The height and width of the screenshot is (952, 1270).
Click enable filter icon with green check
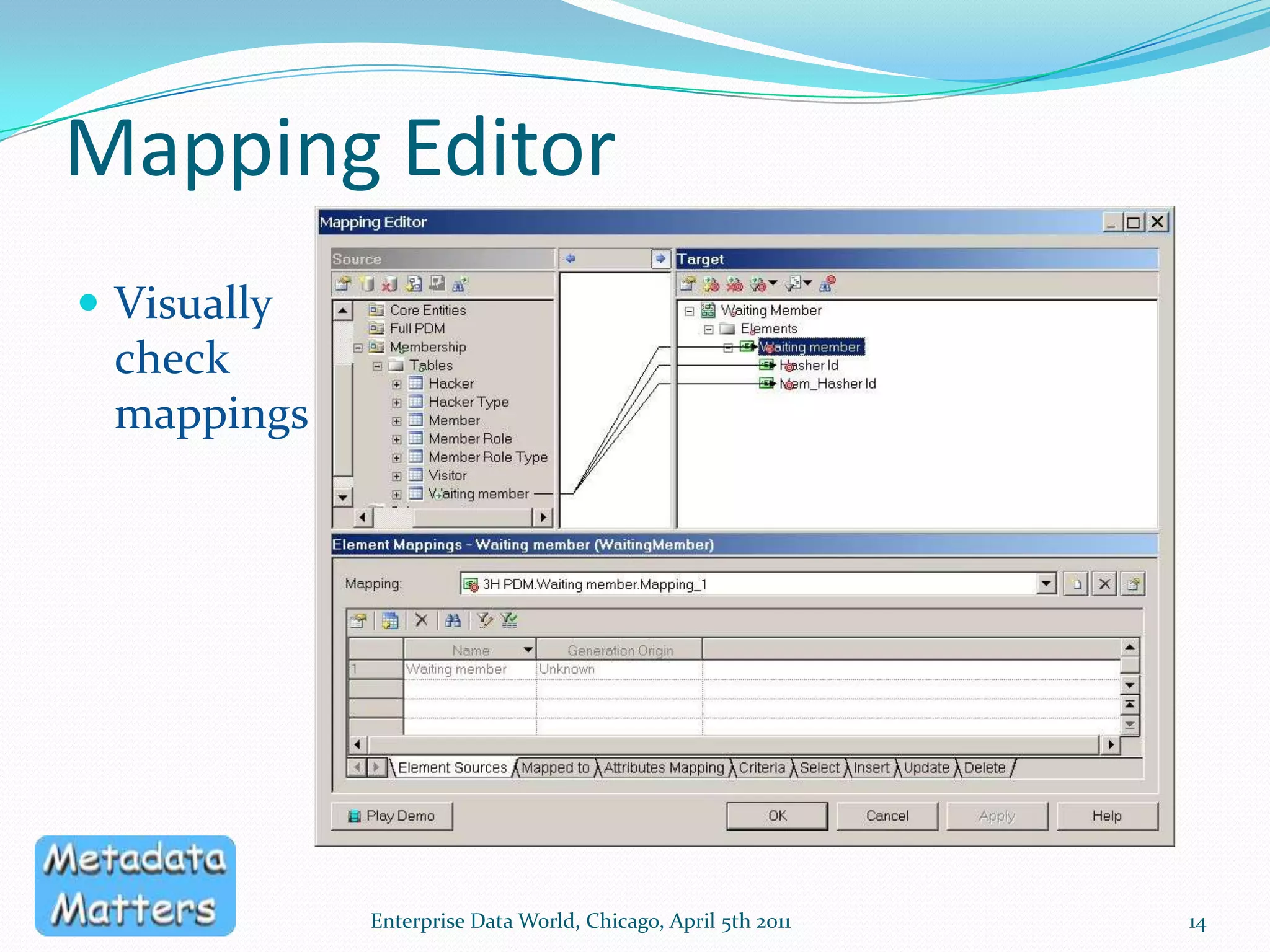tap(509, 620)
